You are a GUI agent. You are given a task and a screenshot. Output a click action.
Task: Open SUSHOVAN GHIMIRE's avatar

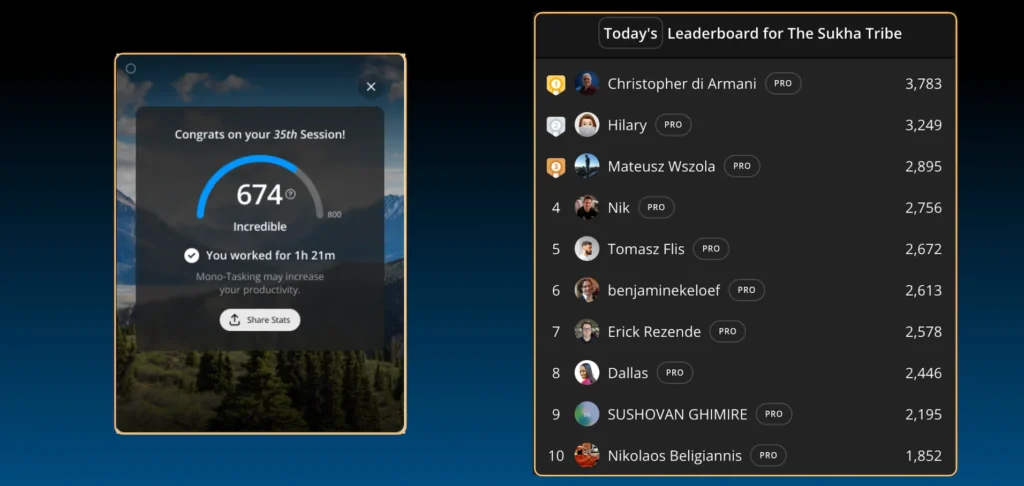coord(586,414)
